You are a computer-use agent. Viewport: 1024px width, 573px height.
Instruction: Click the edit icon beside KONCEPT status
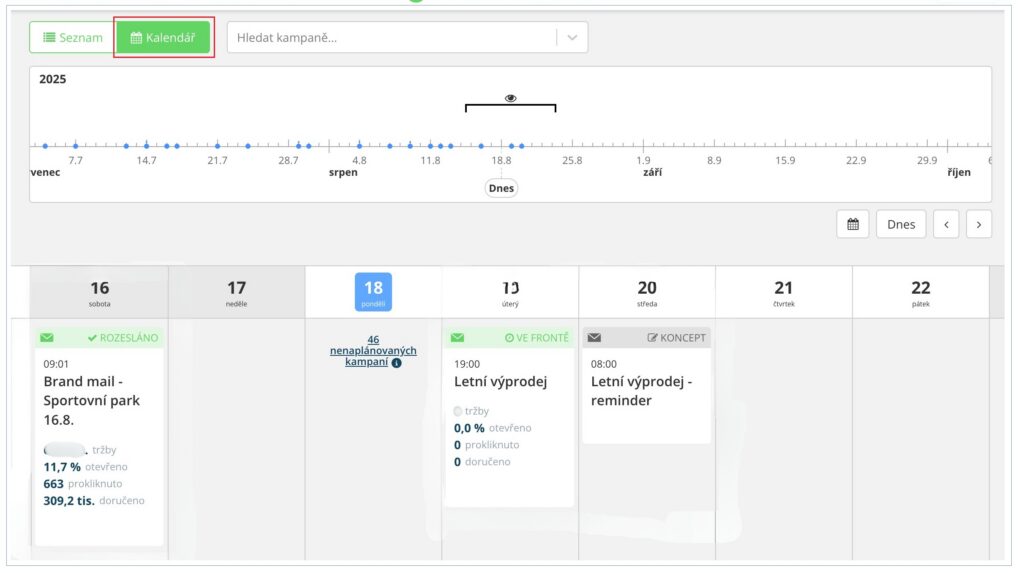(x=653, y=338)
